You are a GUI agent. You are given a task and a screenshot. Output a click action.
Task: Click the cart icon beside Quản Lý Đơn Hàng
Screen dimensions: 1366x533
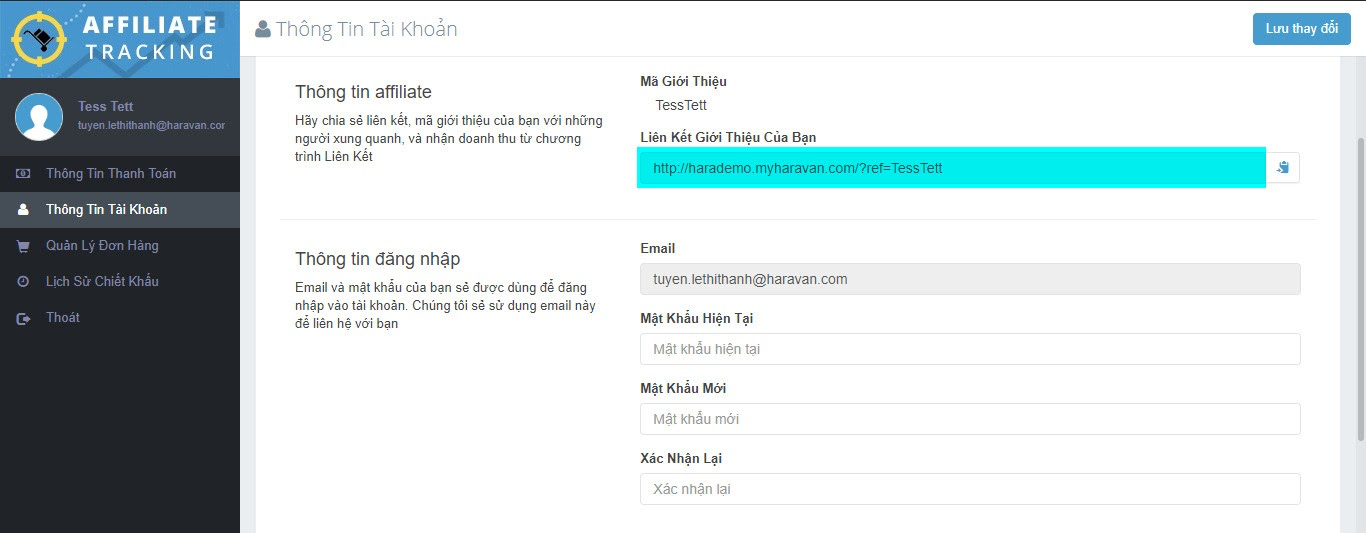(x=23, y=246)
